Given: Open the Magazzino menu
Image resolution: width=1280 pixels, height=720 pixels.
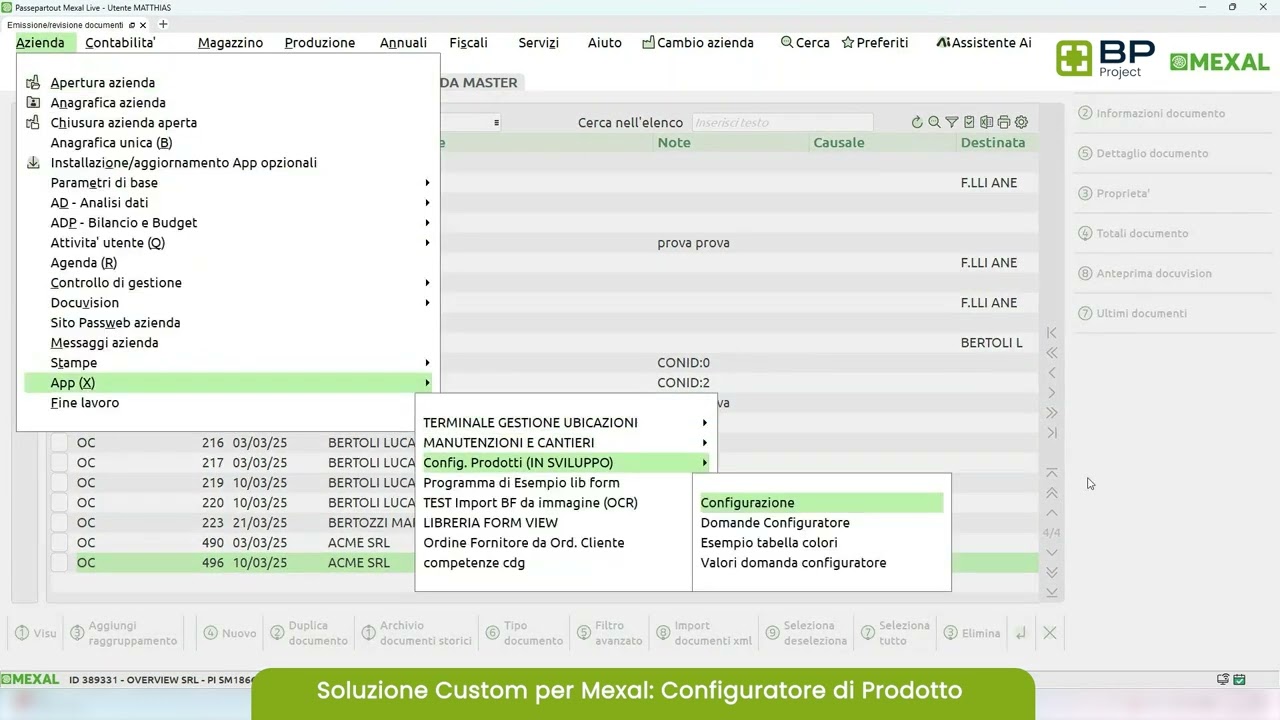Looking at the screenshot, I should coord(230,42).
